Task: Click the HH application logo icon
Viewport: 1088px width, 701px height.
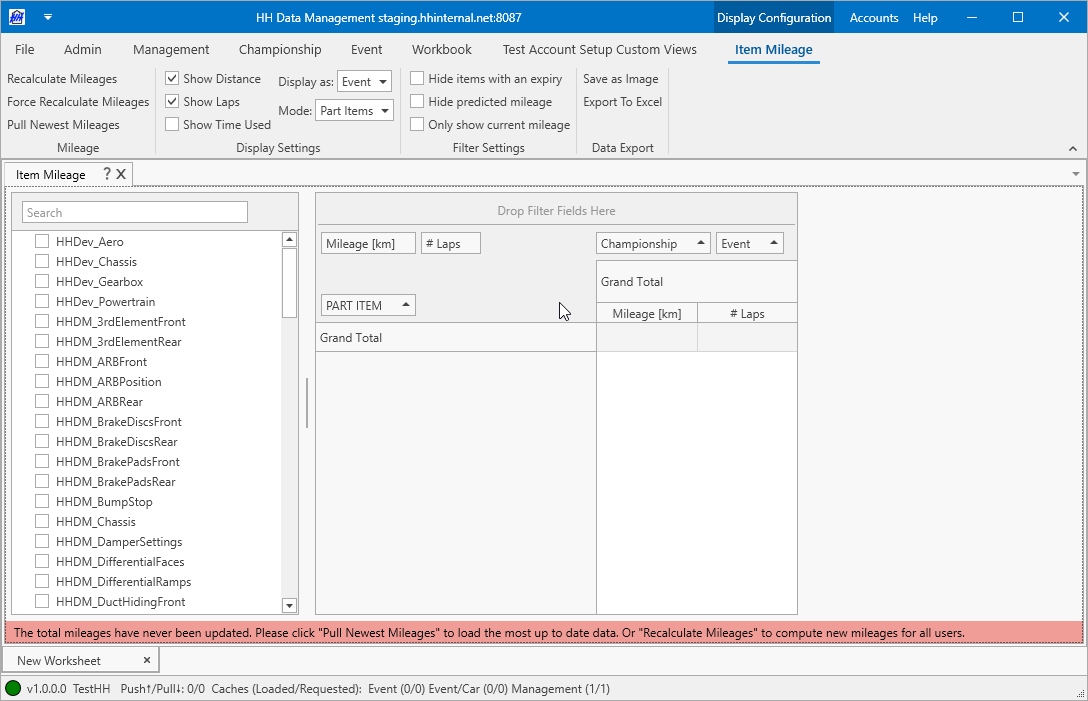Action: click(17, 17)
